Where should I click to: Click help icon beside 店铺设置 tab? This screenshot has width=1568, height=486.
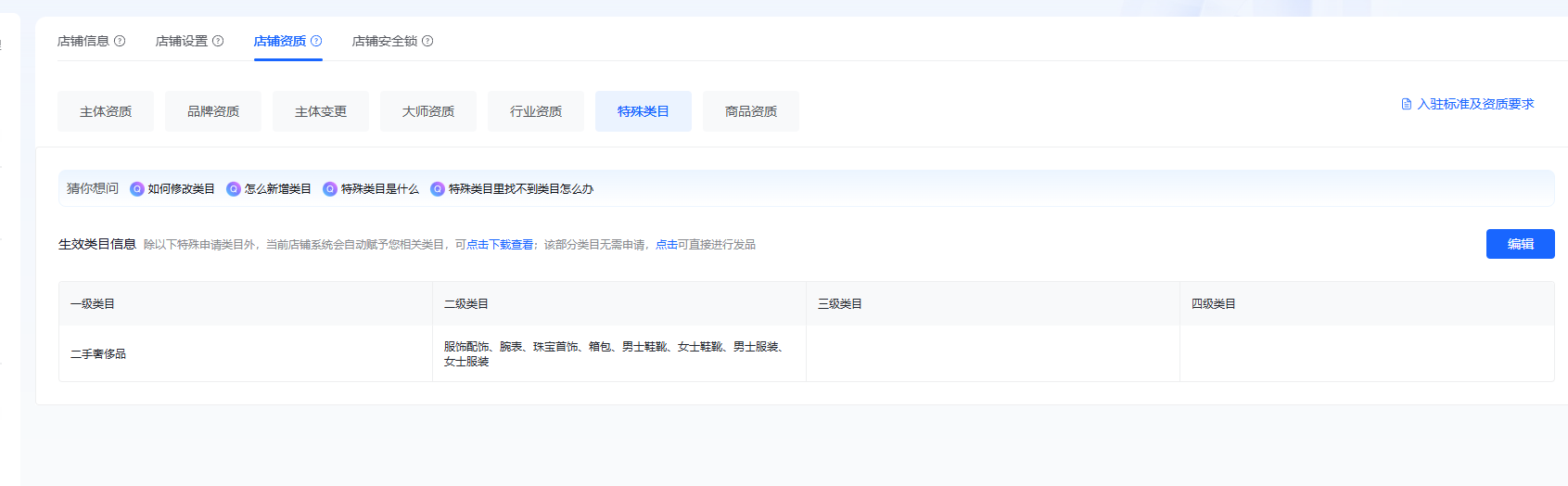[x=218, y=41]
